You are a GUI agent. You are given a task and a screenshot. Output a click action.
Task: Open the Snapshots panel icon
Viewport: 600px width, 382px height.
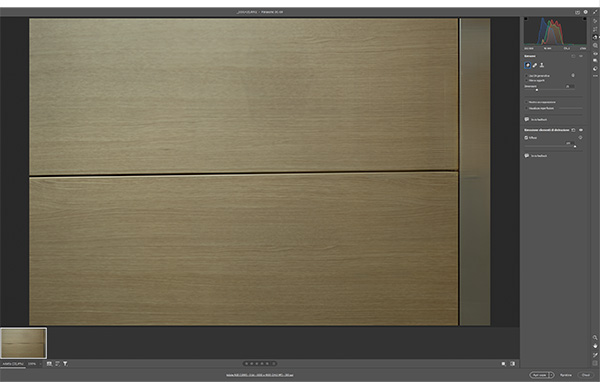pyautogui.click(x=595, y=60)
